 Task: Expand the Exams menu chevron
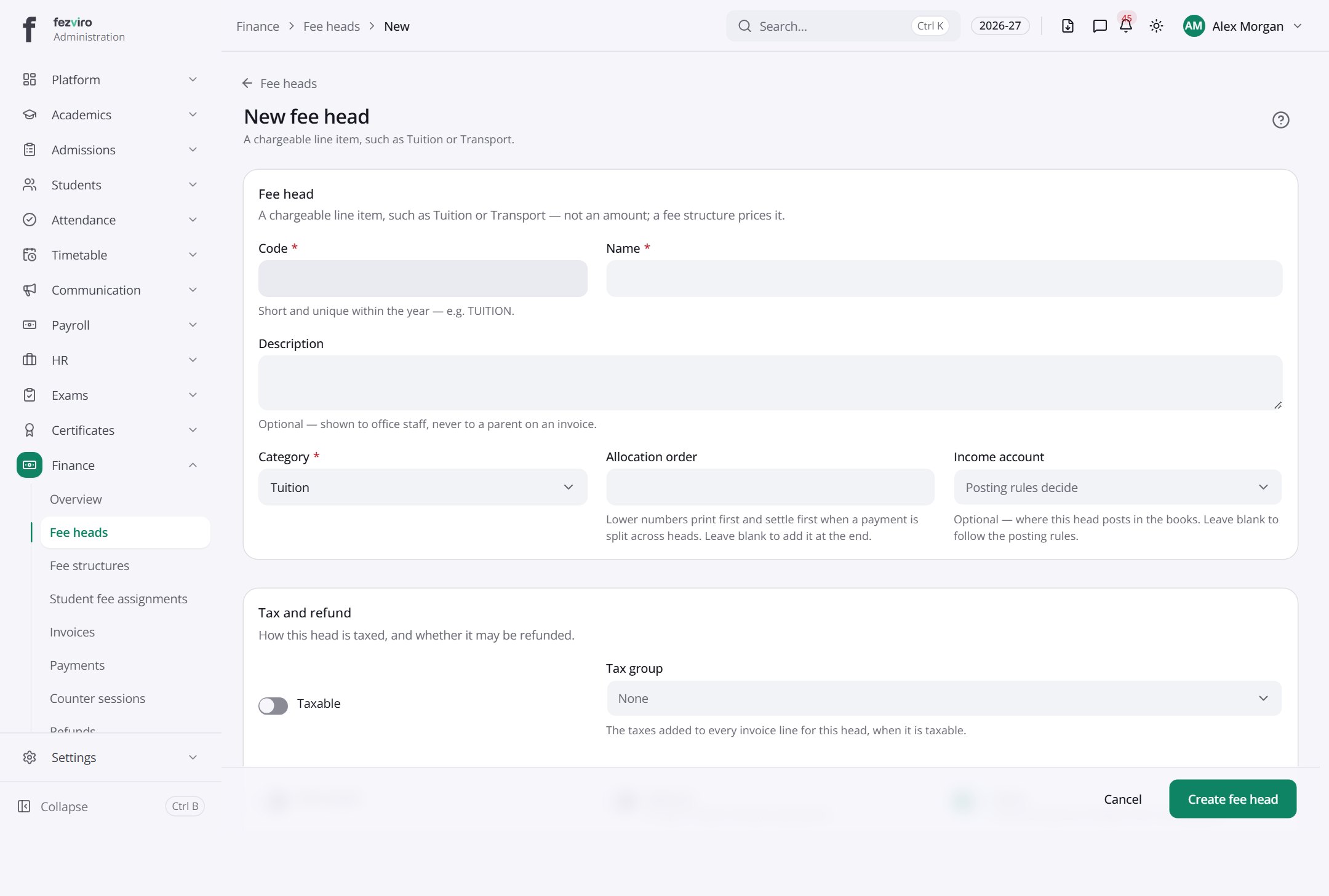click(193, 395)
